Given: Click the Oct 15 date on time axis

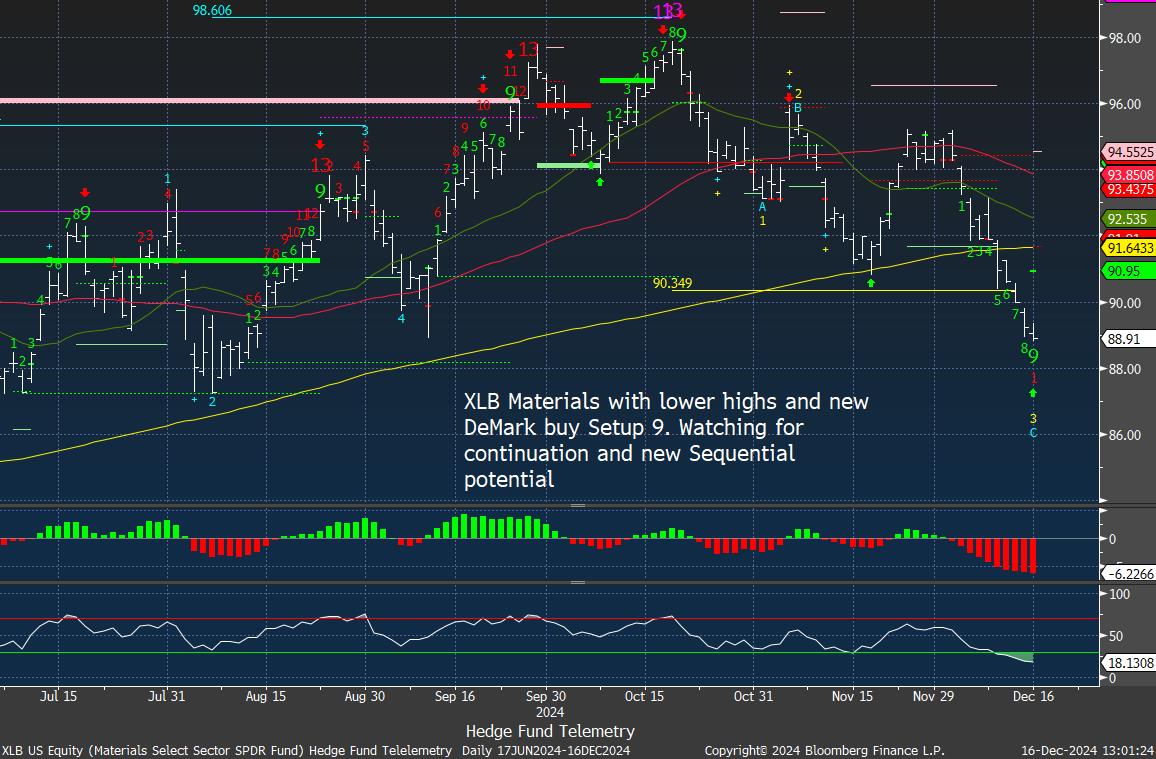Looking at the screenshot, I should pos(644,696).
